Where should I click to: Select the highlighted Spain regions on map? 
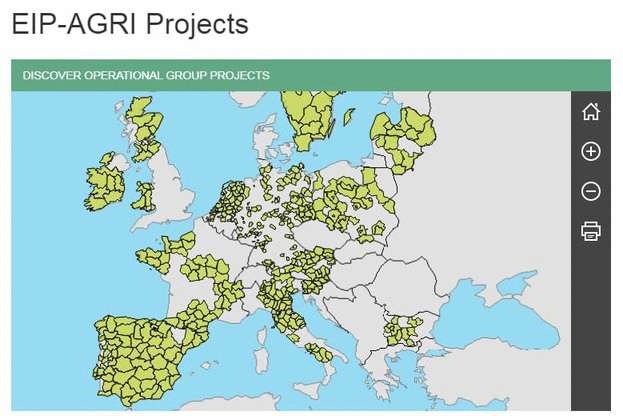[141, 358]
